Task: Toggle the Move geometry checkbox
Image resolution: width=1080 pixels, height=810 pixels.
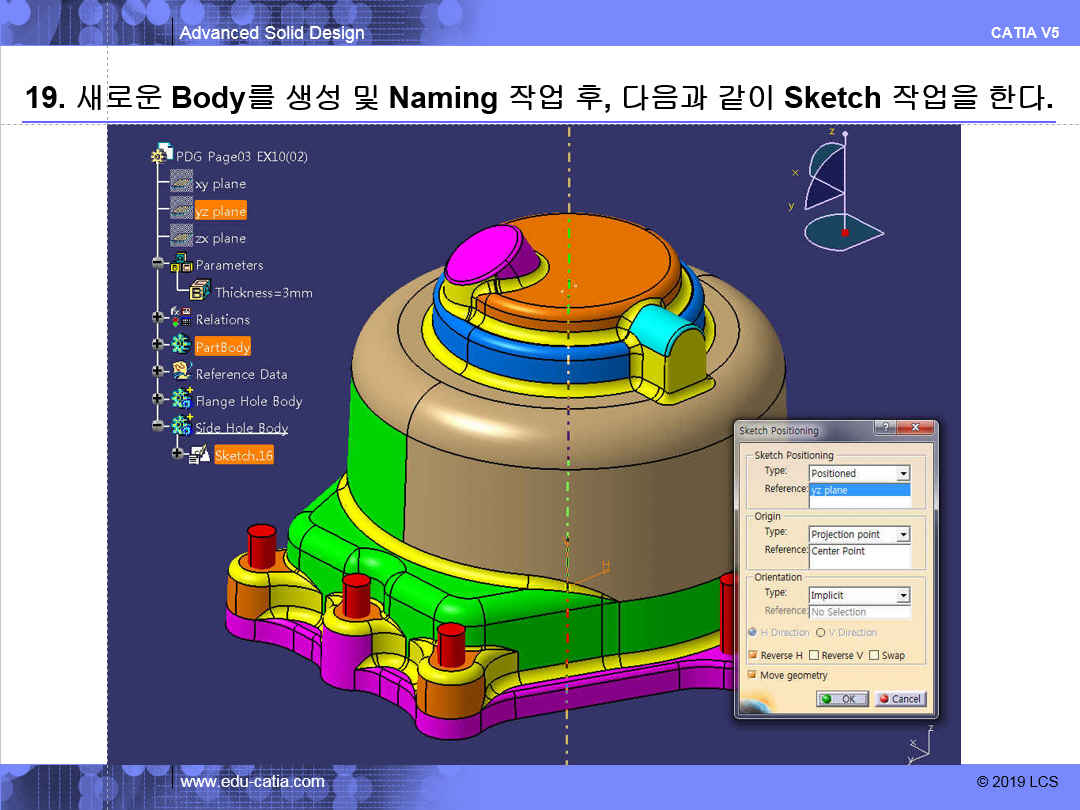Action: pyautogui.click(x=752, y=675)
